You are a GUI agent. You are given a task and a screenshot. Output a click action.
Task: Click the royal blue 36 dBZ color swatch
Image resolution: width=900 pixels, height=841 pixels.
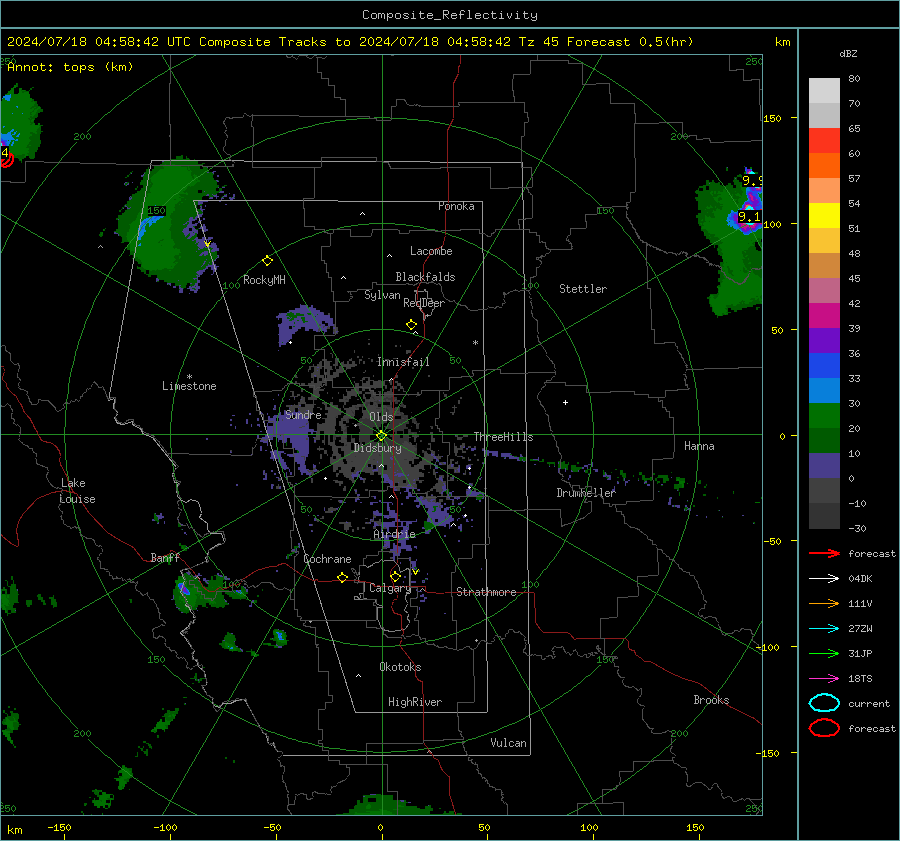[x=824, y=365]
